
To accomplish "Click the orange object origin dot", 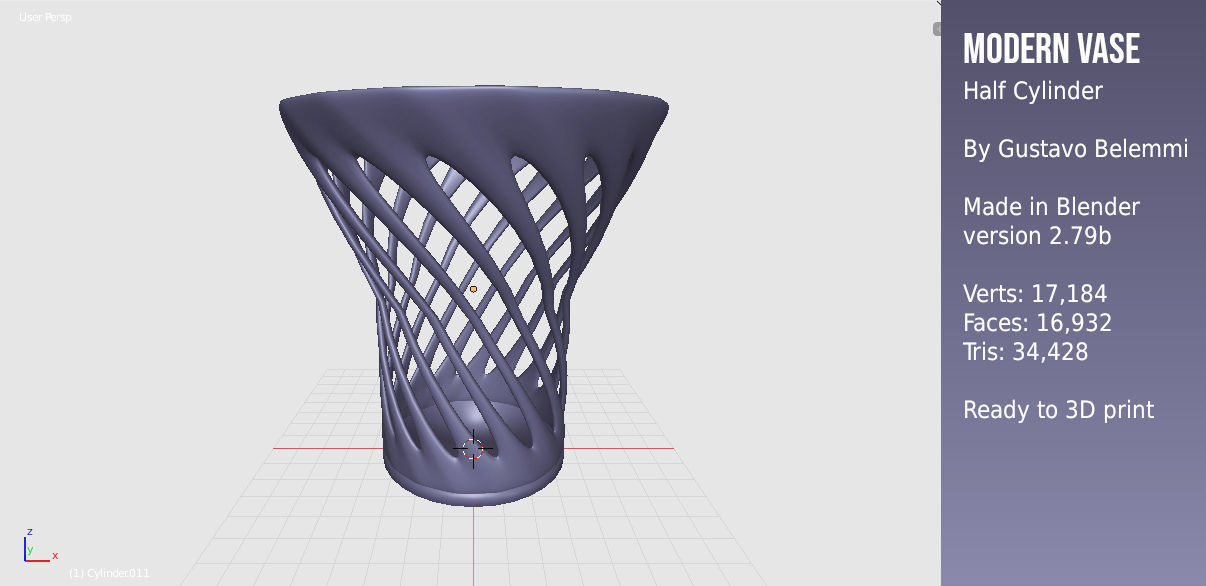I will (474, 289).
